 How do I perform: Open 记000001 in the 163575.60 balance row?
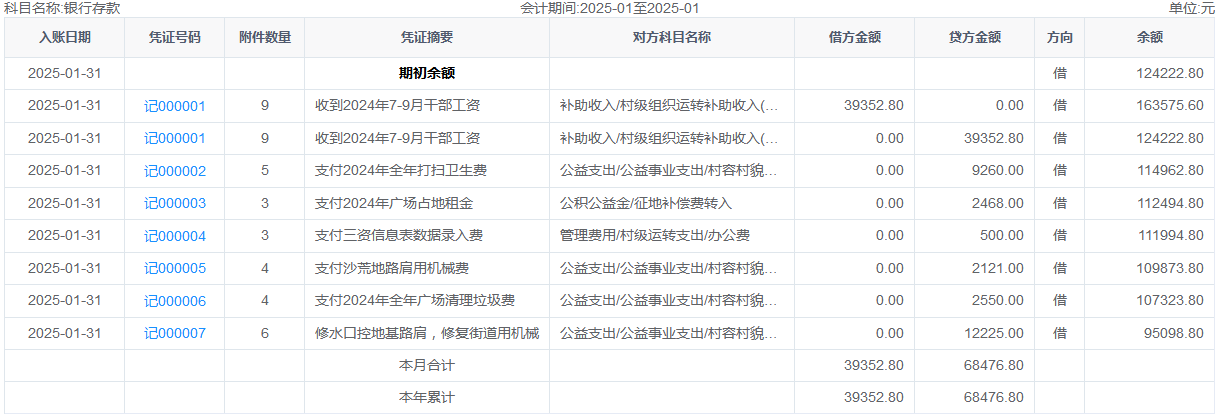pos(175,106)
